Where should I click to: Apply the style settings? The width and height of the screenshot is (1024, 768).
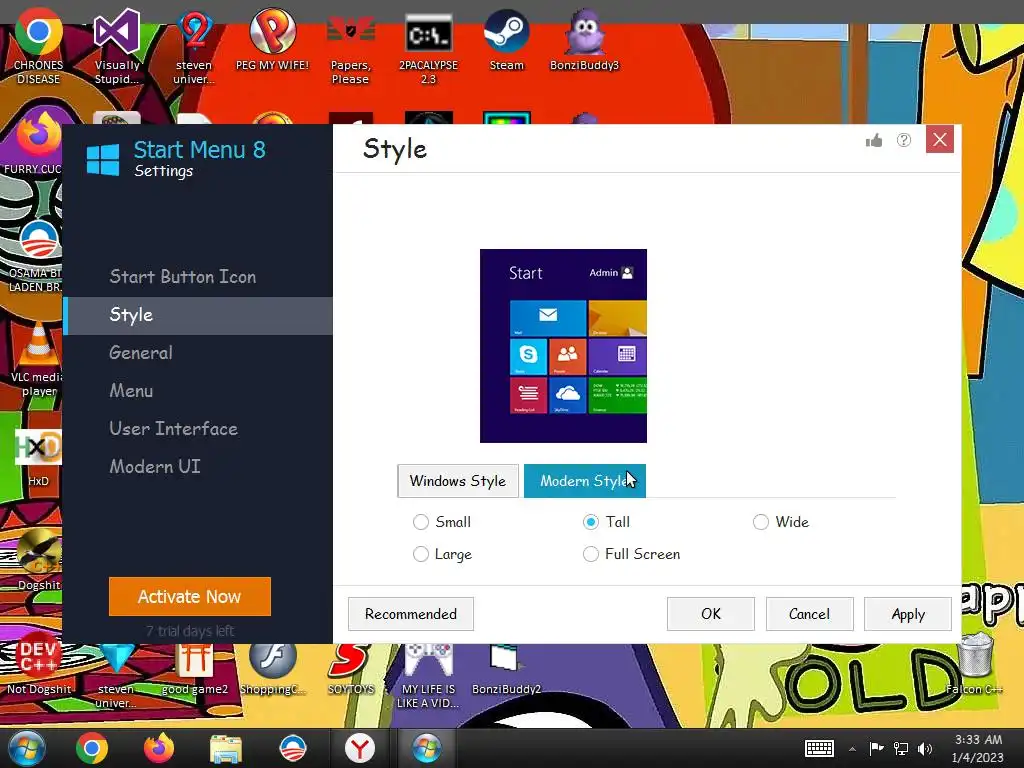(908, 614)
